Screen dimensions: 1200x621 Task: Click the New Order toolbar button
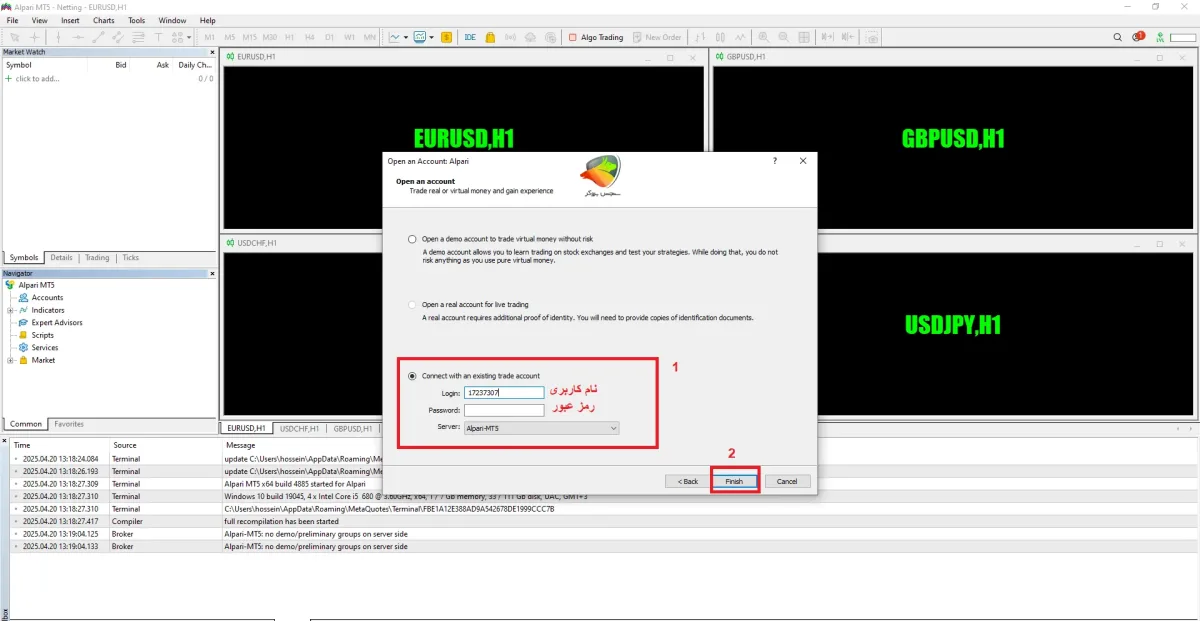tap(657, 37)
